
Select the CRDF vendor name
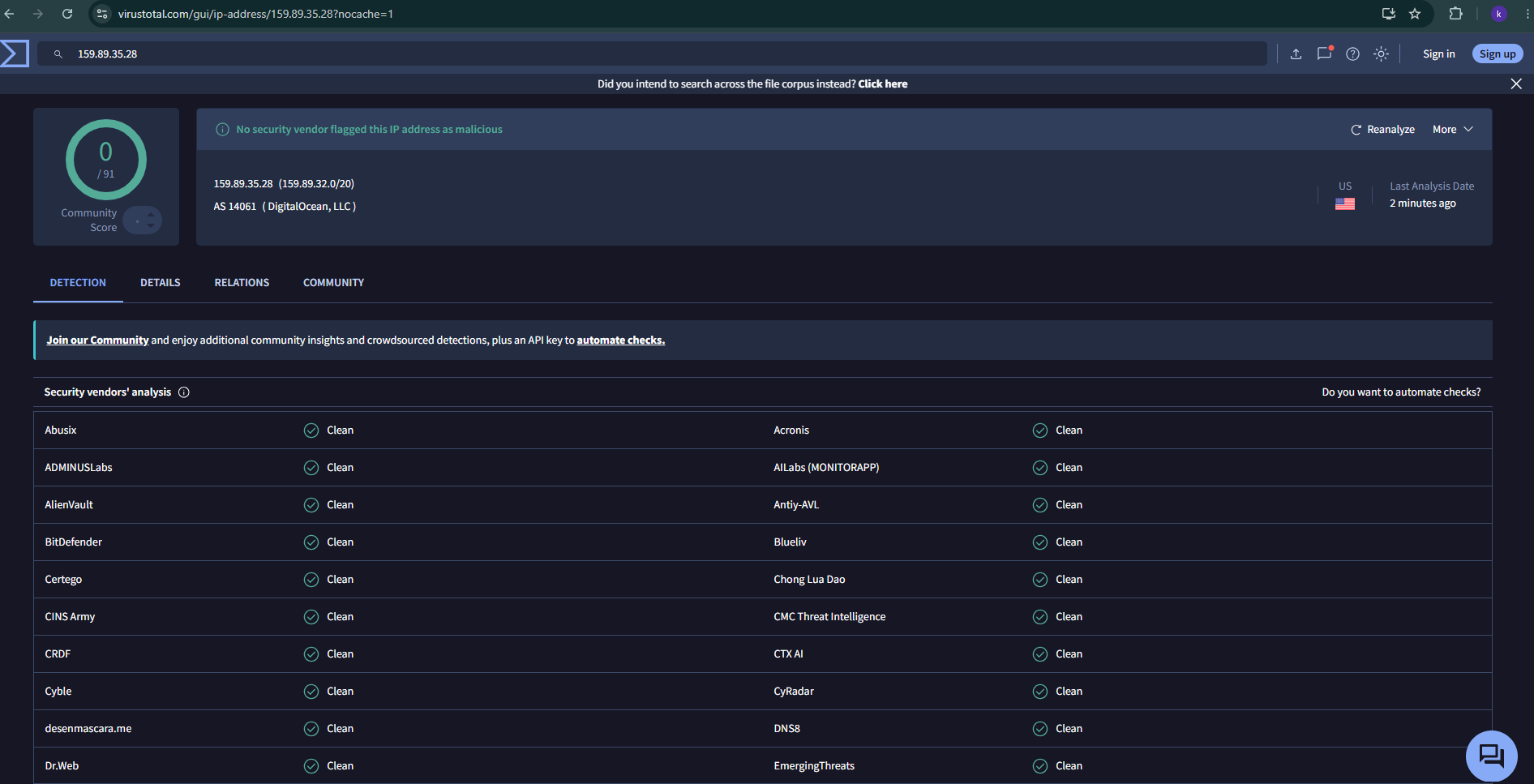[x=58, y=654]
